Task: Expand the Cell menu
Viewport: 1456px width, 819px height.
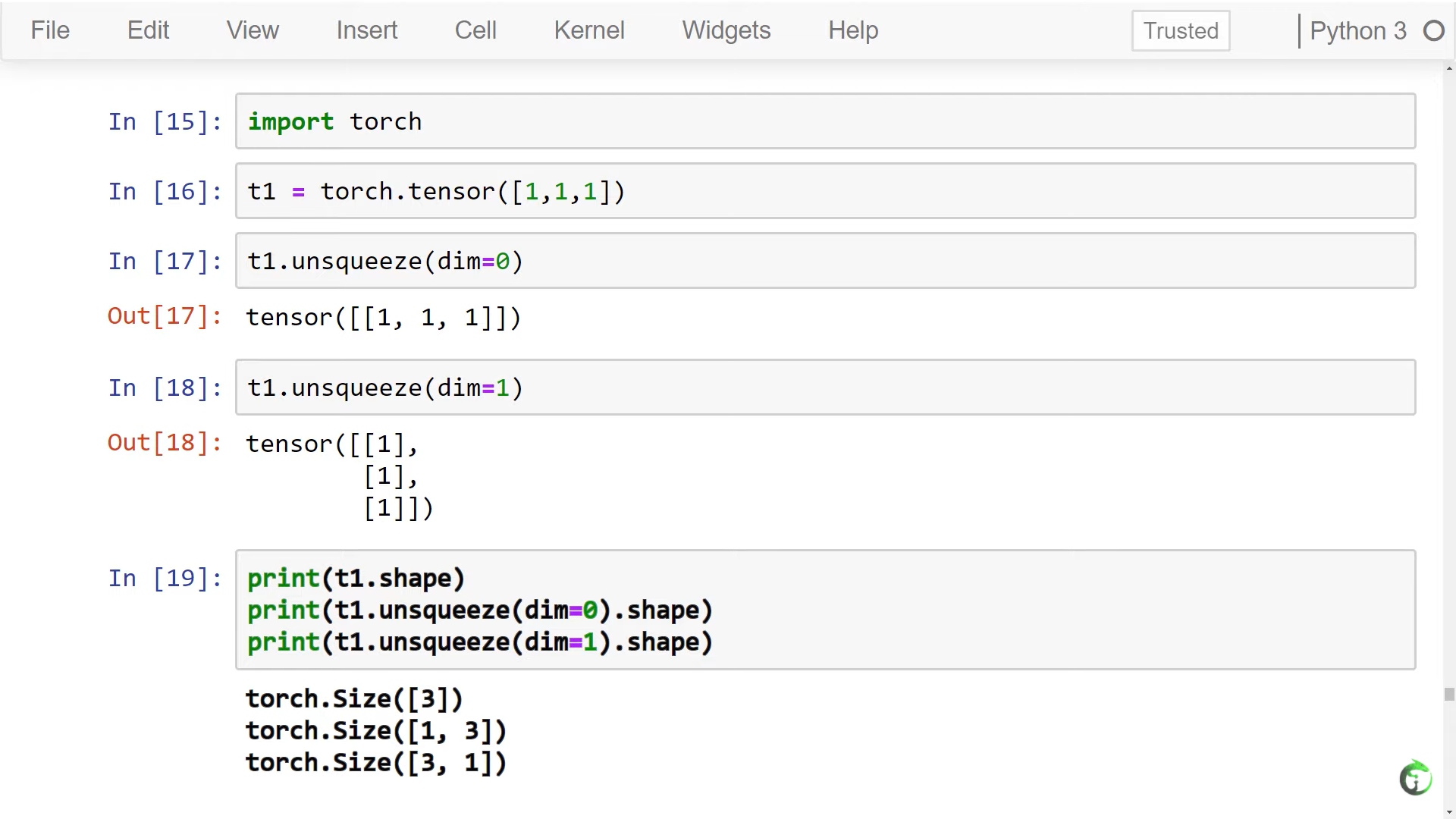Action: pyautogui.click(x=475, y=30)
